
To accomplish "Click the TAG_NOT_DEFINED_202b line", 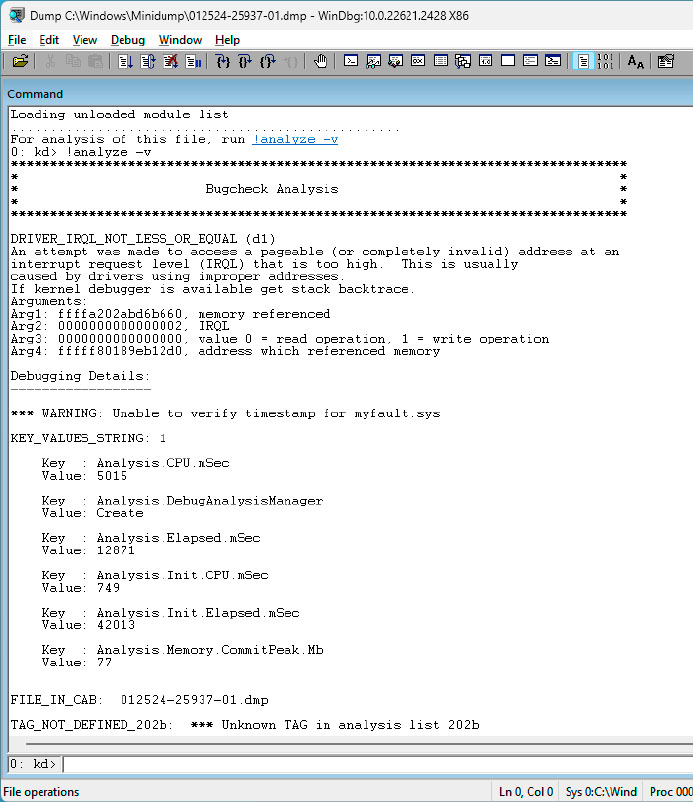I will (245, 725).
